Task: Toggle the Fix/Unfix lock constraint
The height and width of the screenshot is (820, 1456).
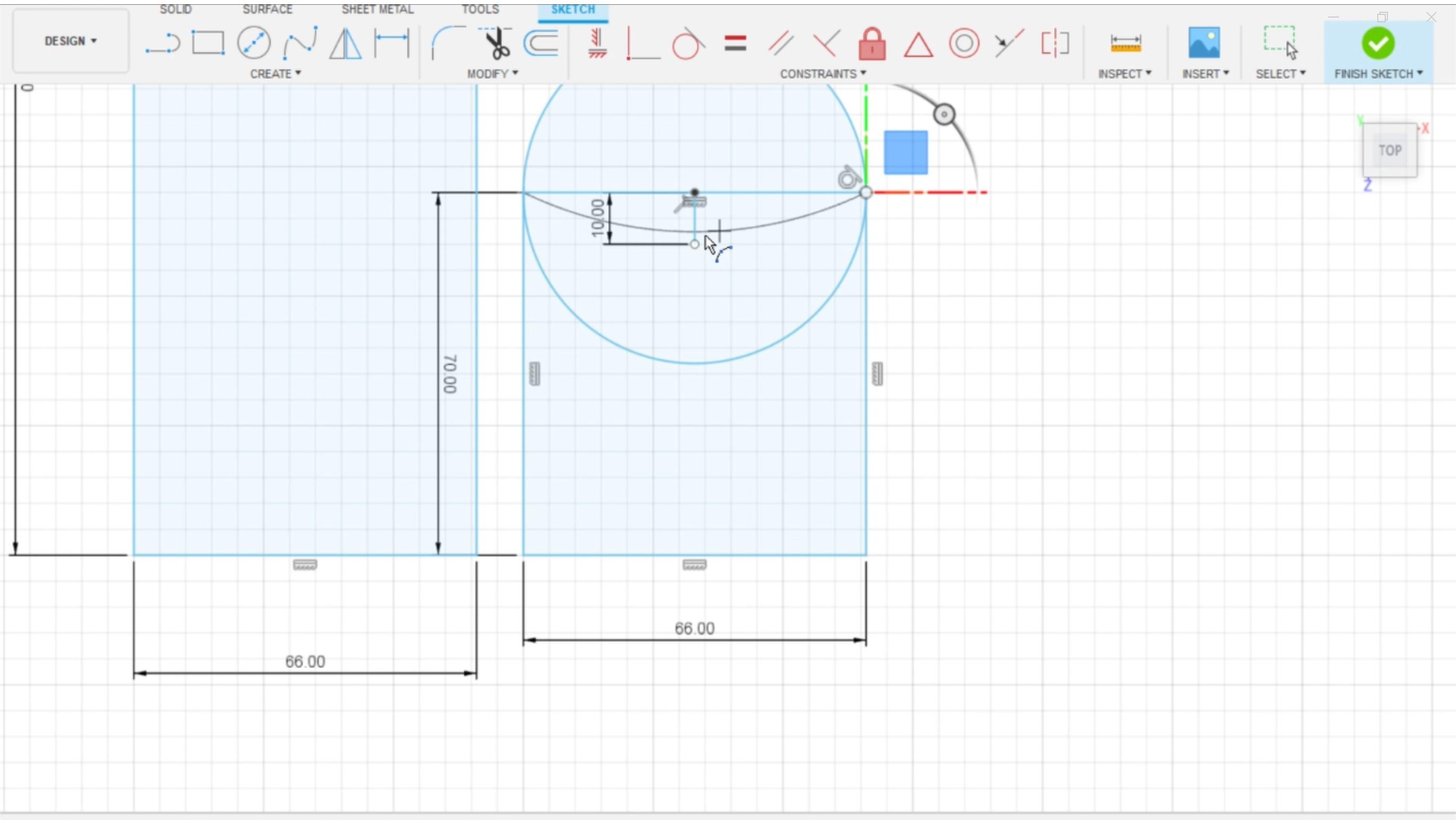Action: coord(872,44)
